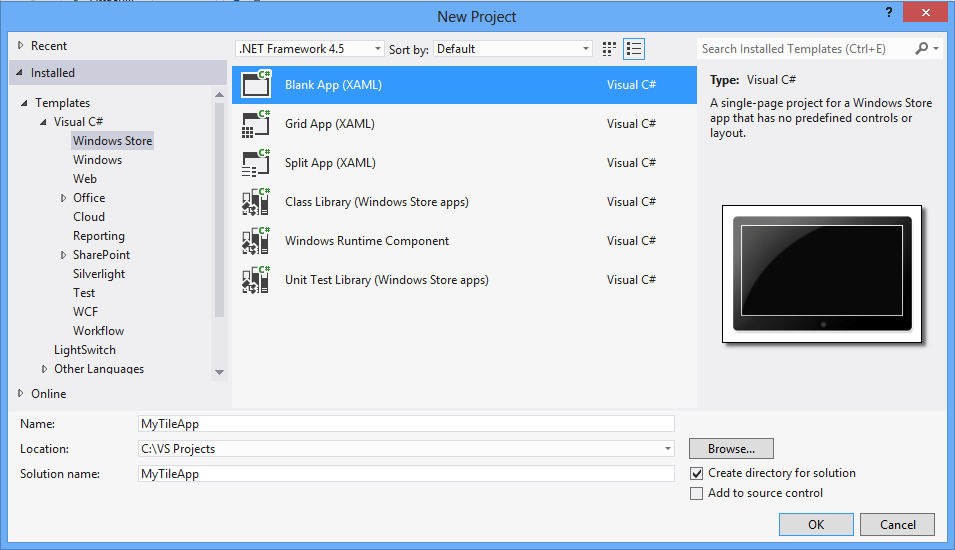Click the Split App (XAML) template icon
955x550 pixels.
coord(256,163)
